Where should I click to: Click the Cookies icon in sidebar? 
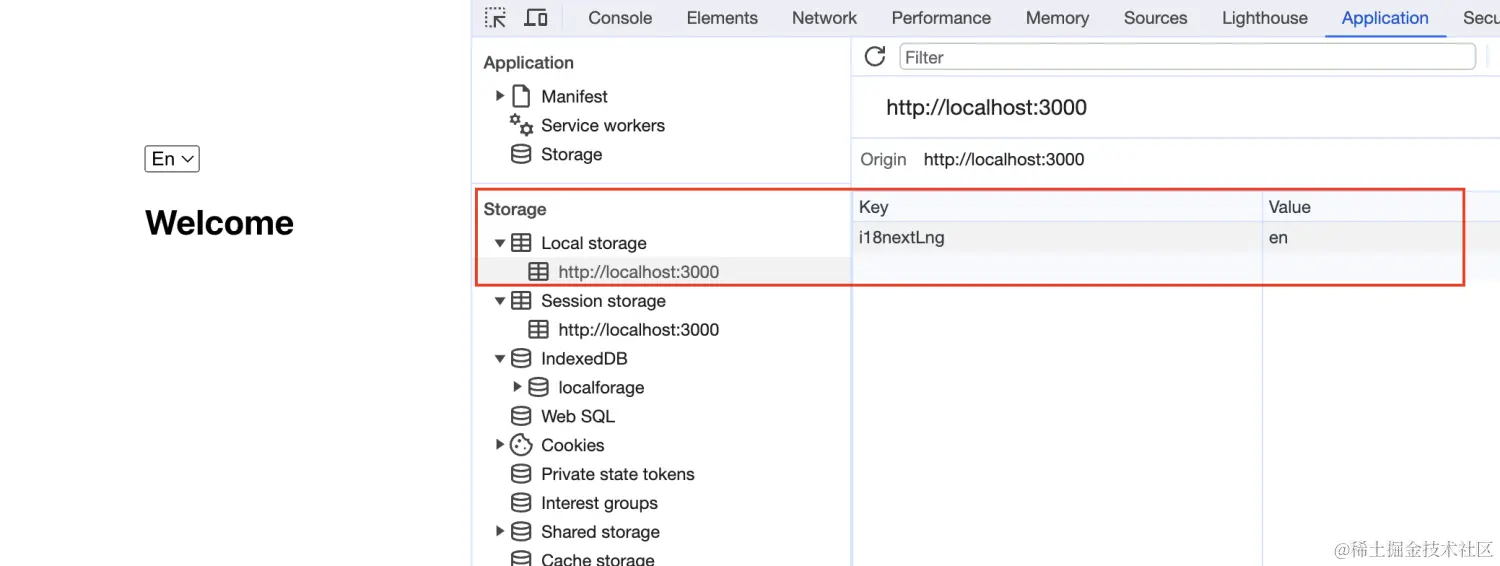click(521, 445)
